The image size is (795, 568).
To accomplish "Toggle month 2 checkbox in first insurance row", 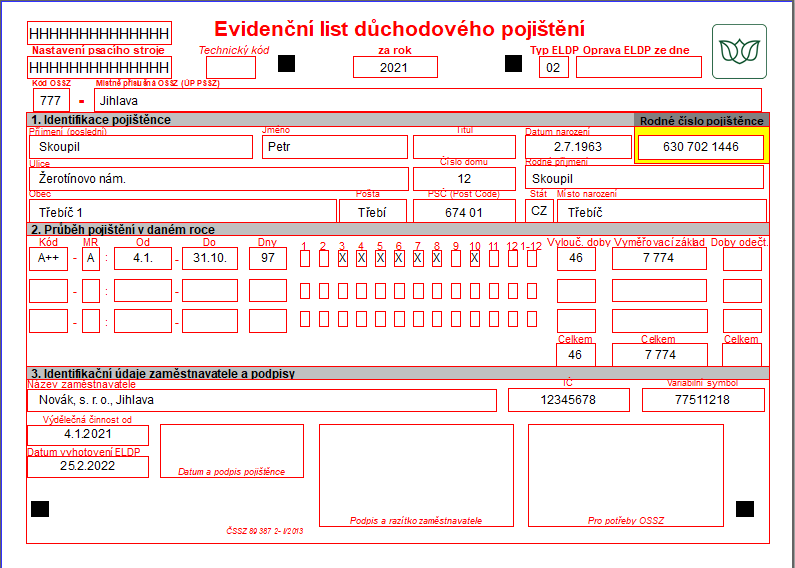I will pos(323,259).
